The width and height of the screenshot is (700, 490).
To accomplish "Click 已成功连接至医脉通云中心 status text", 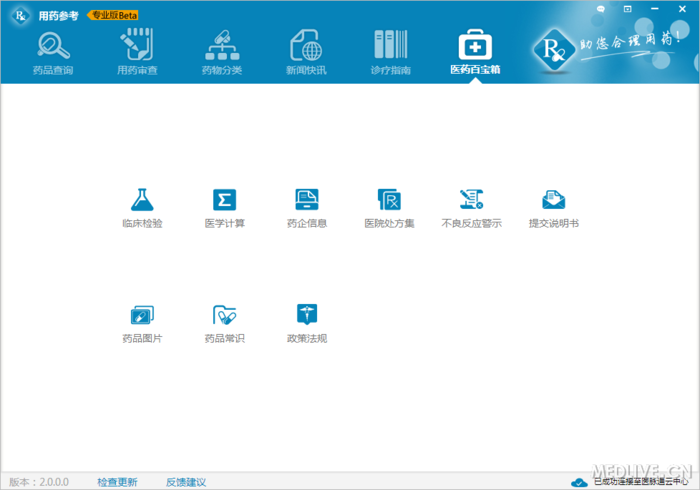I will tap(641, 482).
